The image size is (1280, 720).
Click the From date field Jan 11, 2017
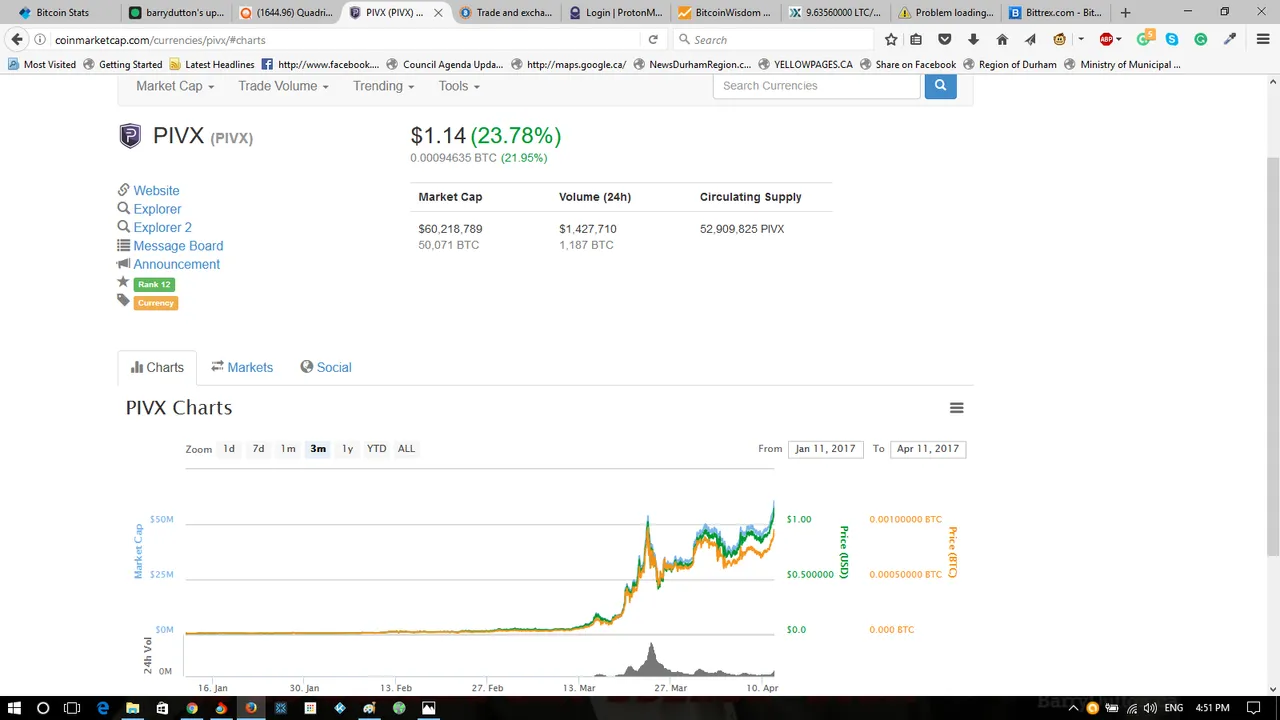(826, 449)
